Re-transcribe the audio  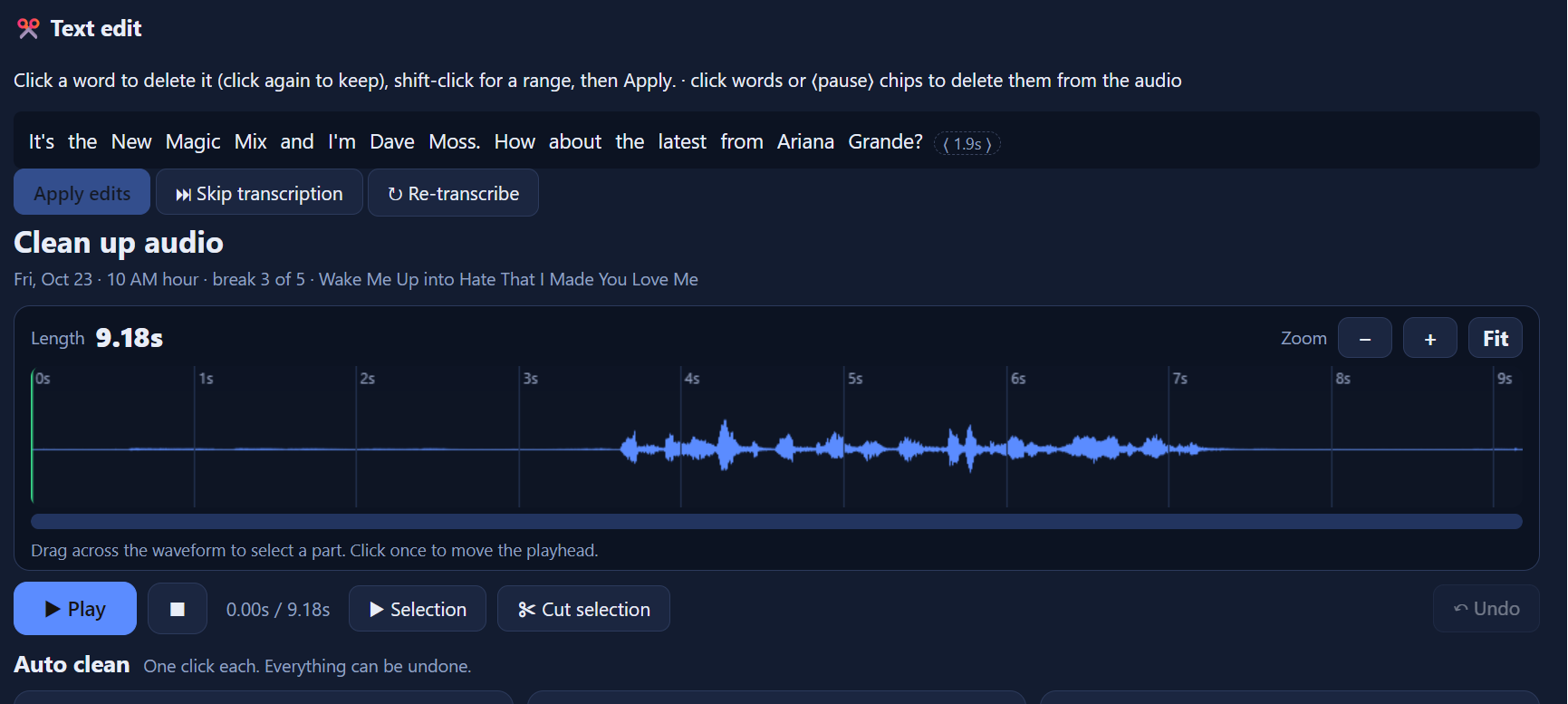coord(453,193)
